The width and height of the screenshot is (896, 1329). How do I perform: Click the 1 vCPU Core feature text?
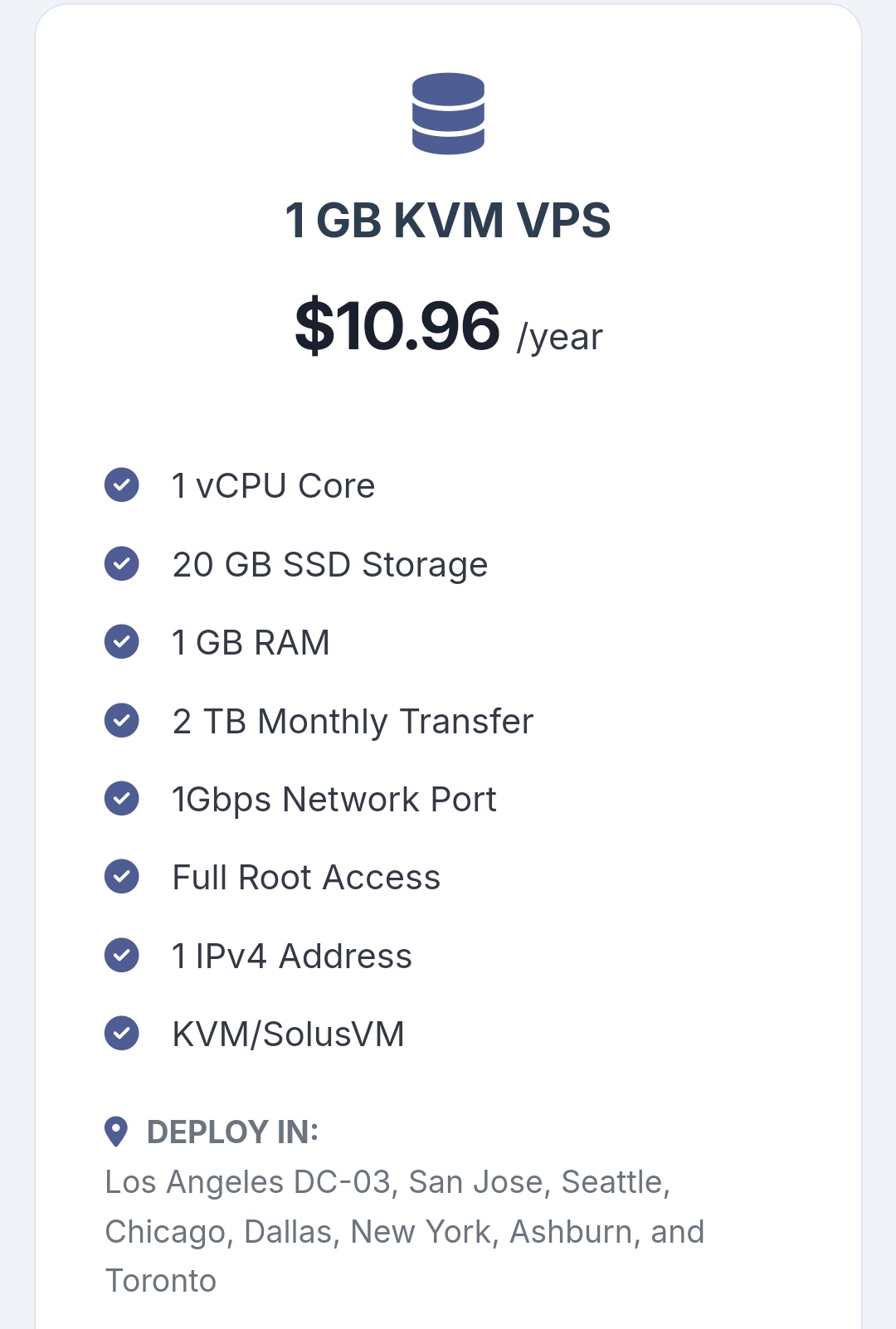pyautogui.click(x=273, y=486)
